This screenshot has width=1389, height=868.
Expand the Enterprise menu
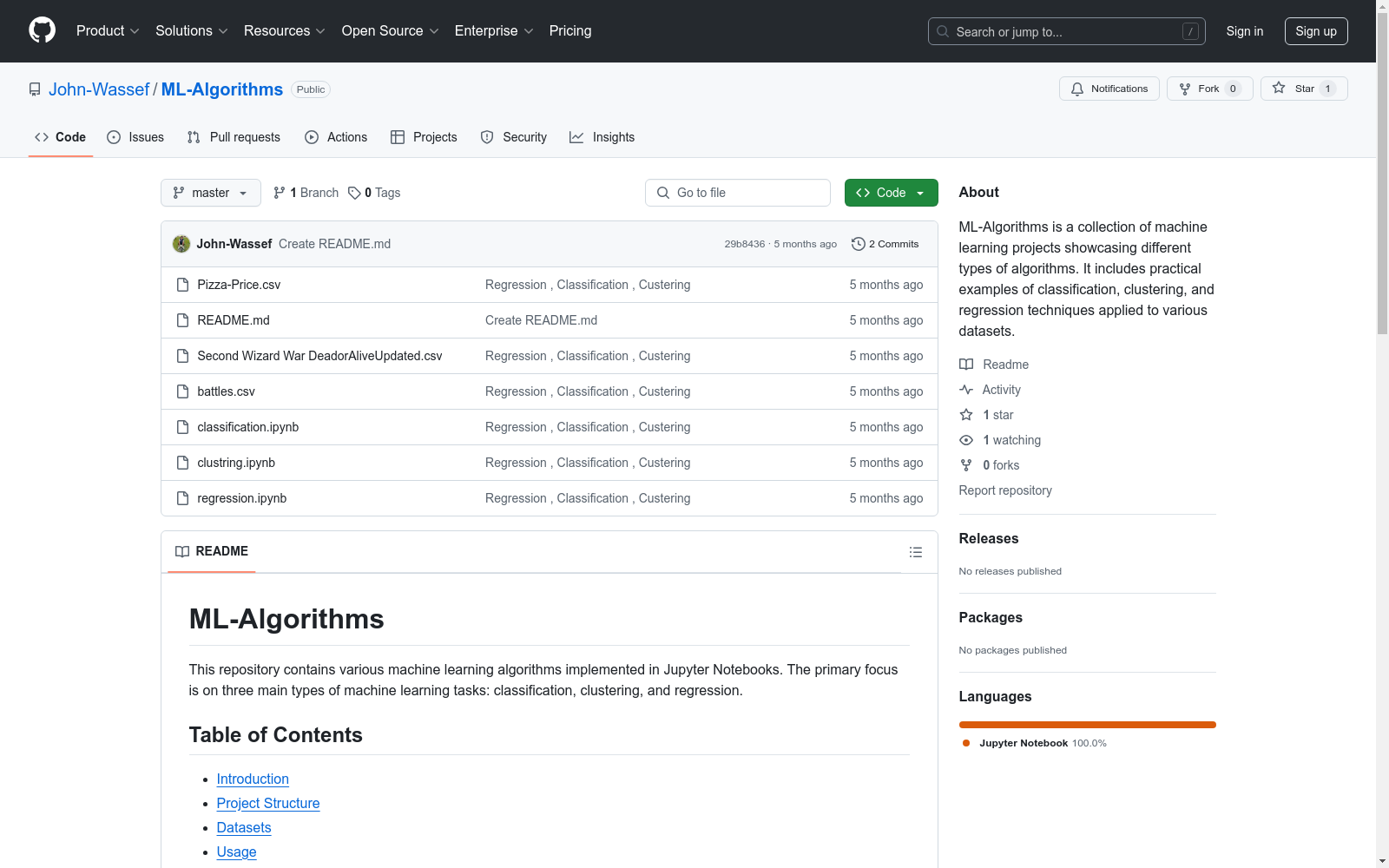[x=494, y=30]
